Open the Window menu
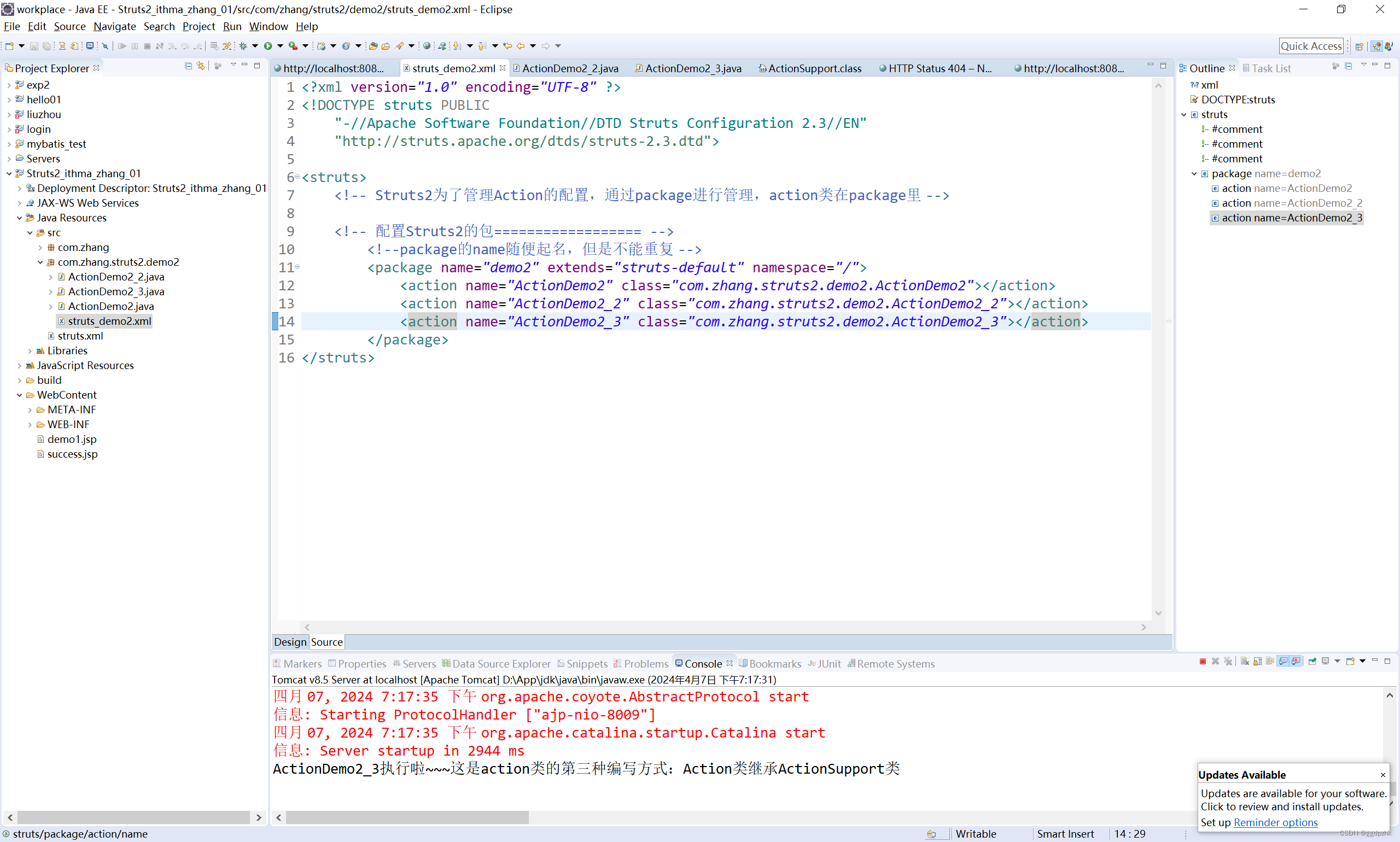This screenshot has height=842, width=1400. (x=269, y=26)
